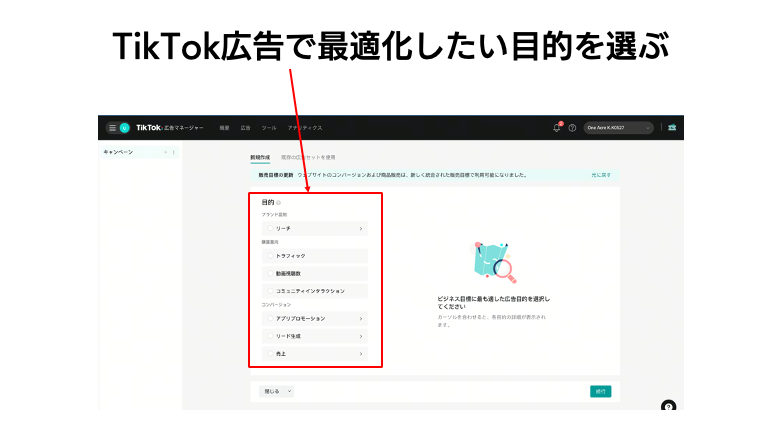
Task: Open the more options dots beside キャンペーン
Action: pos(174,152)
